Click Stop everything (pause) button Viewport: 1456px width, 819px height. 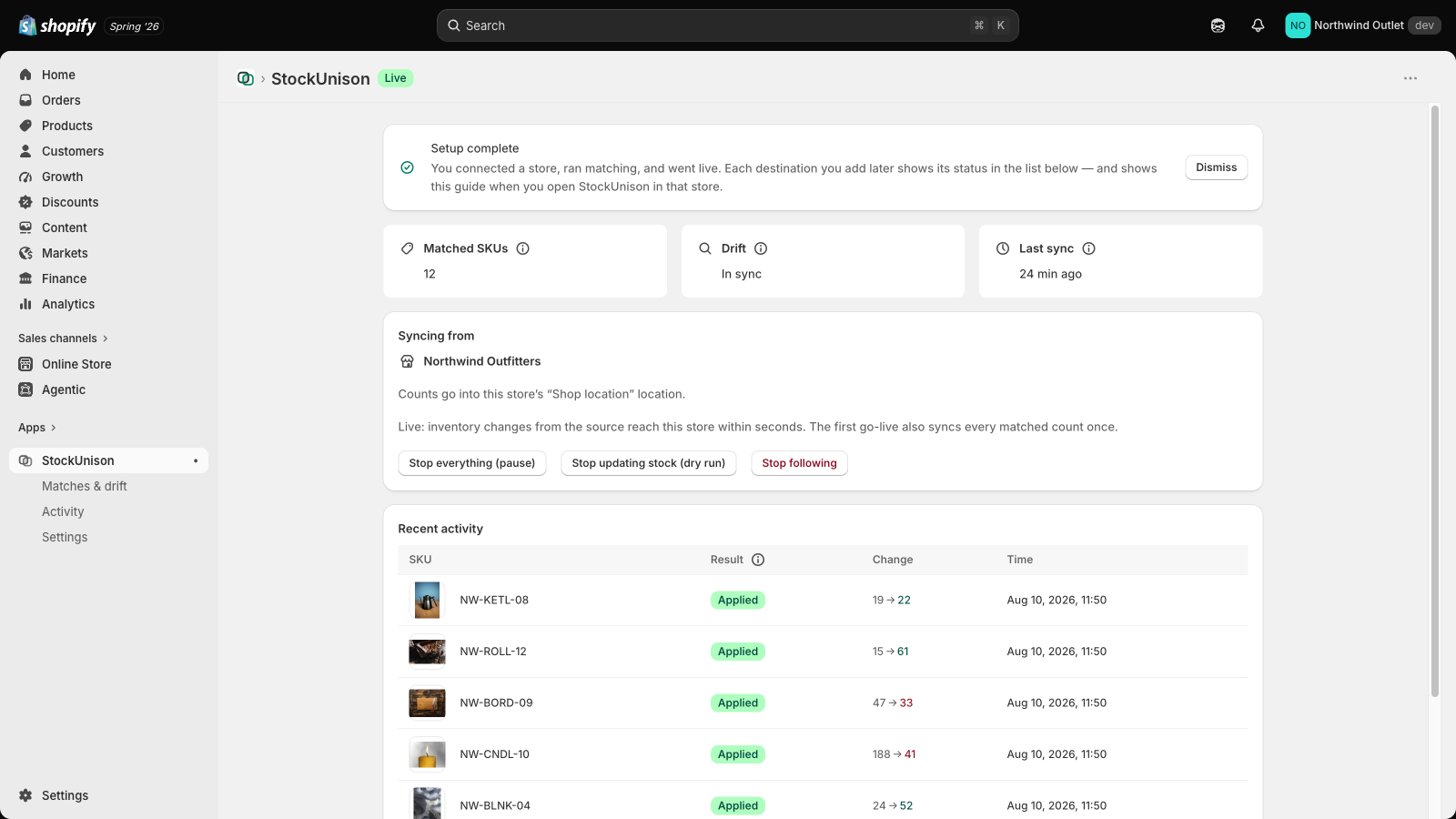(472, 463)
